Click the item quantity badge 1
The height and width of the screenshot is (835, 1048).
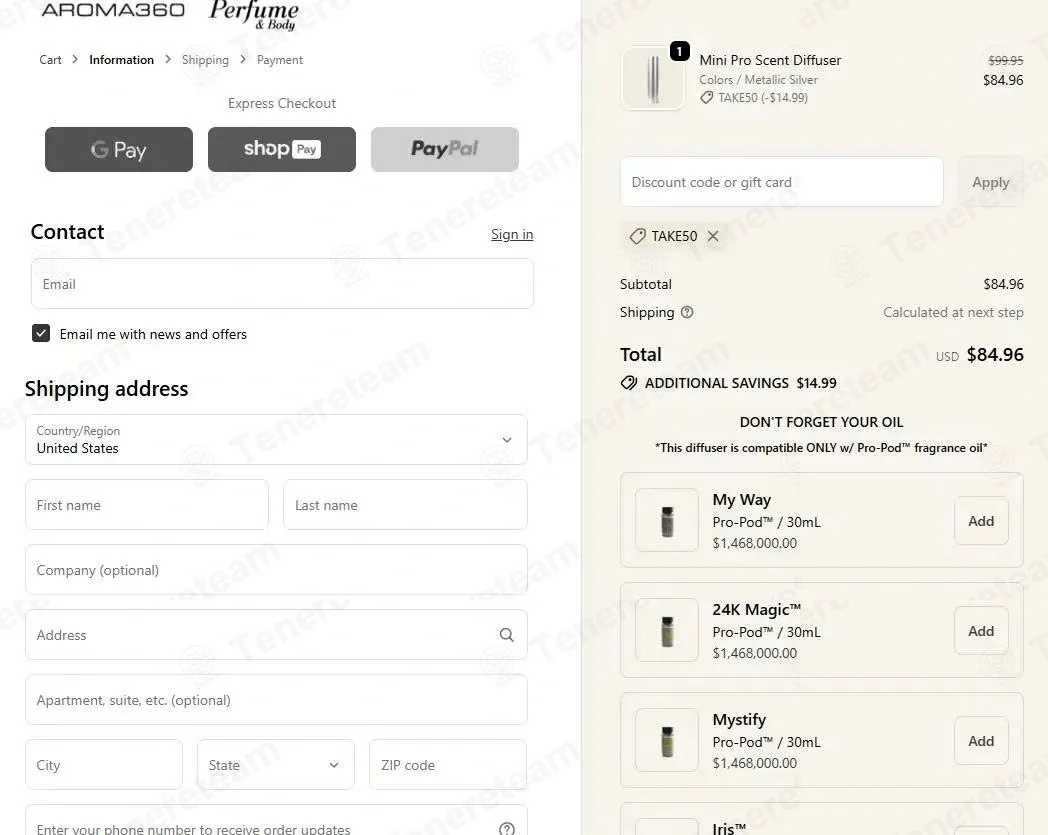point(680,51)
